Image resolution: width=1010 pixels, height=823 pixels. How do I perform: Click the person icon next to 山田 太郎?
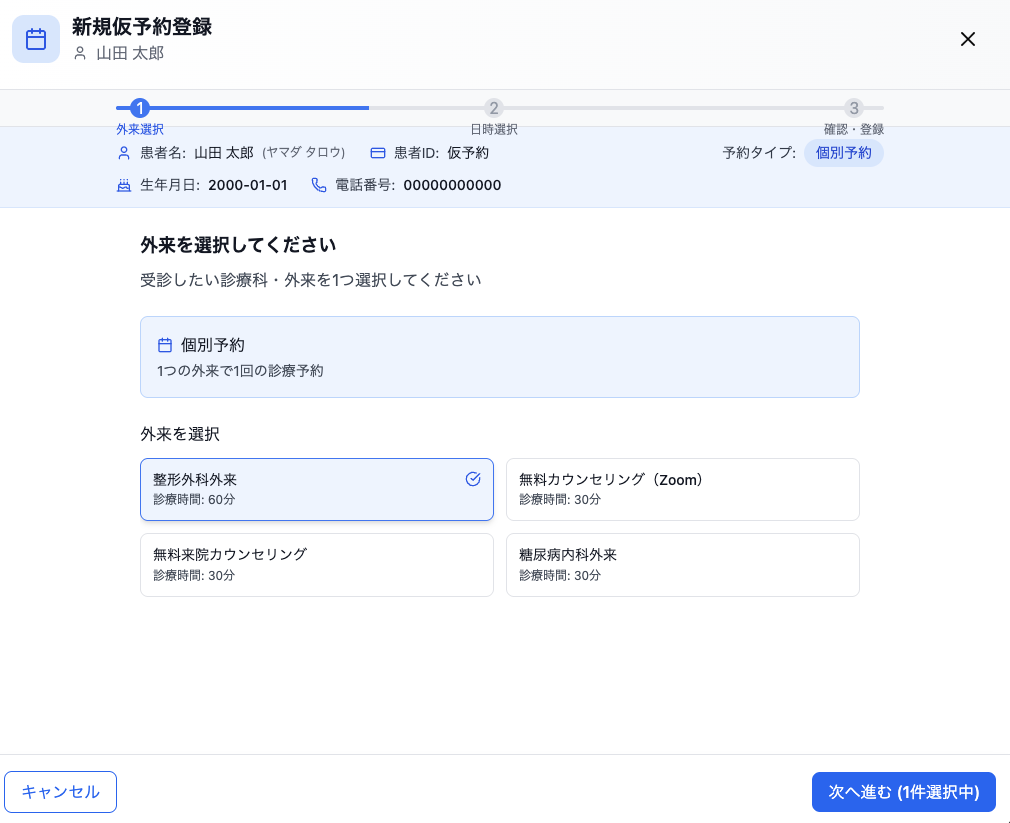coord(80,55)
